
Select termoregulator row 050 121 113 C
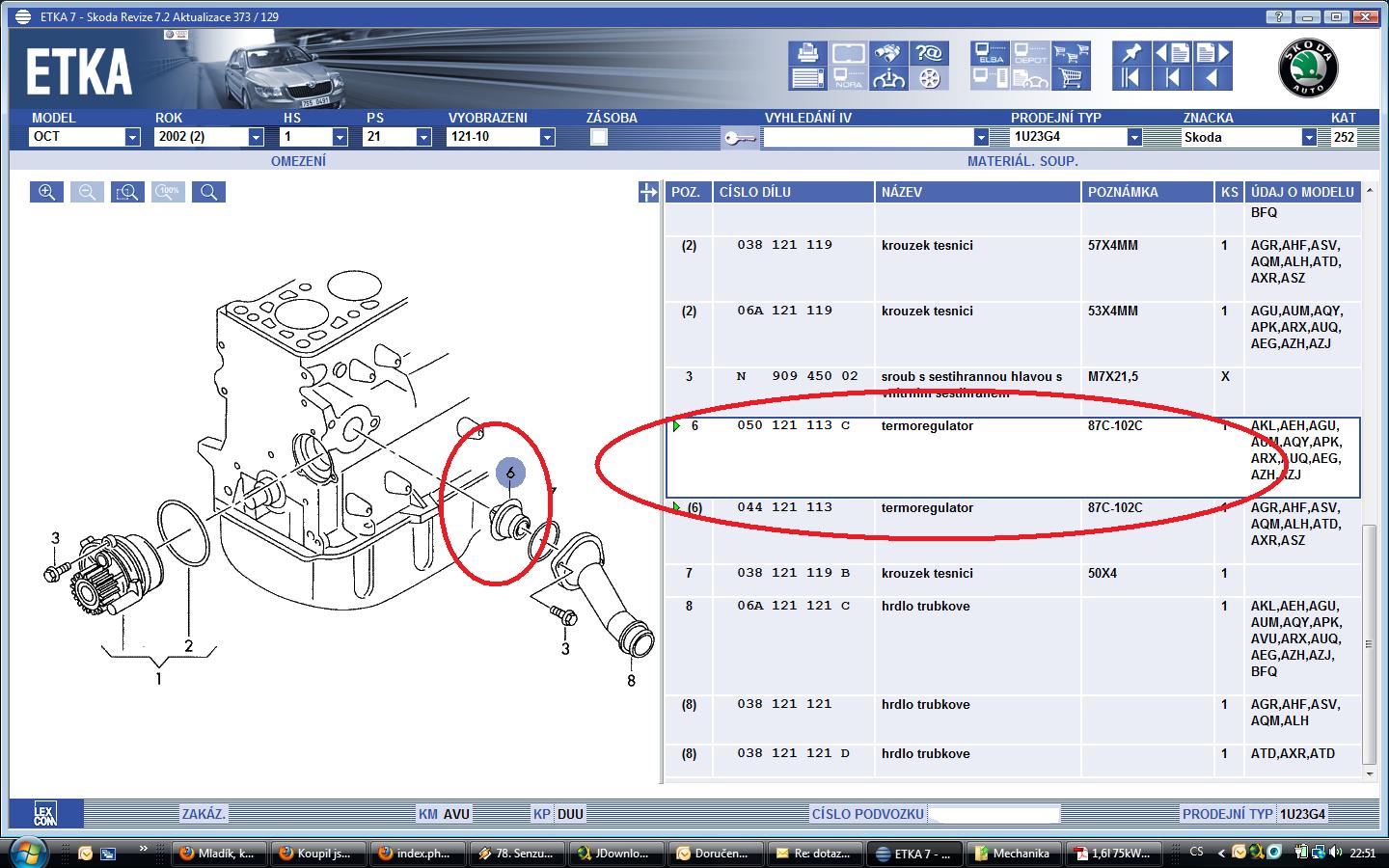click(x=926, y=426)
